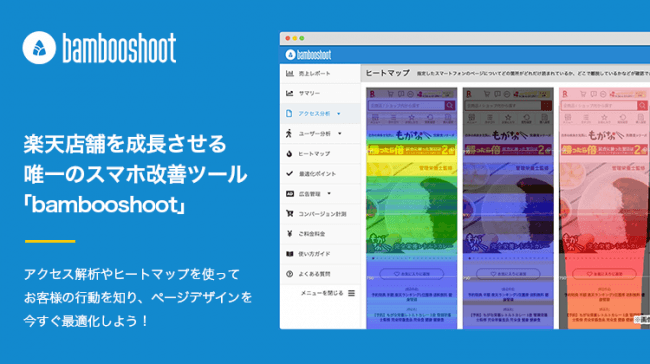Select the 広告管理 menu item
Image resolution: width=650 pixels, height=364 pixels.
320,194
